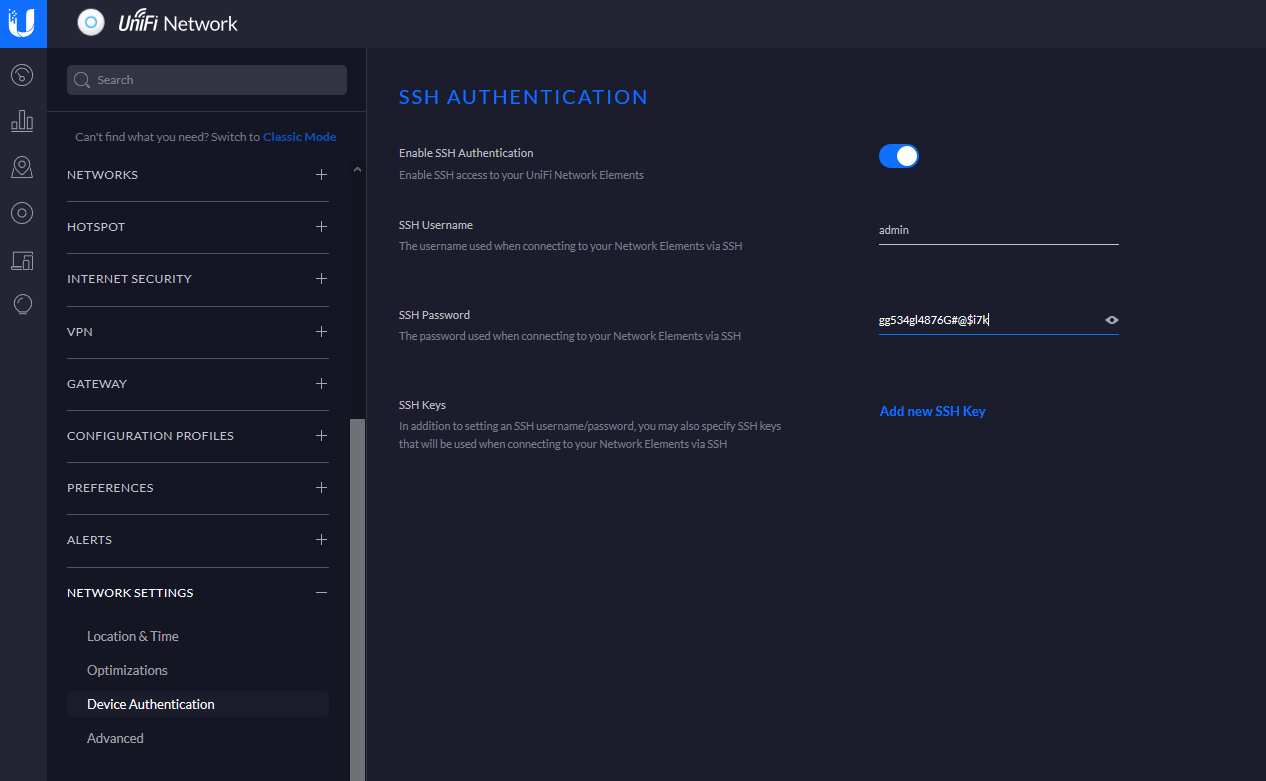Image resolution: width=1266 pixels, height=781 pixels.
Task: Toggle SSH password visibility eye icon
Action: (x=1111, y=320)
